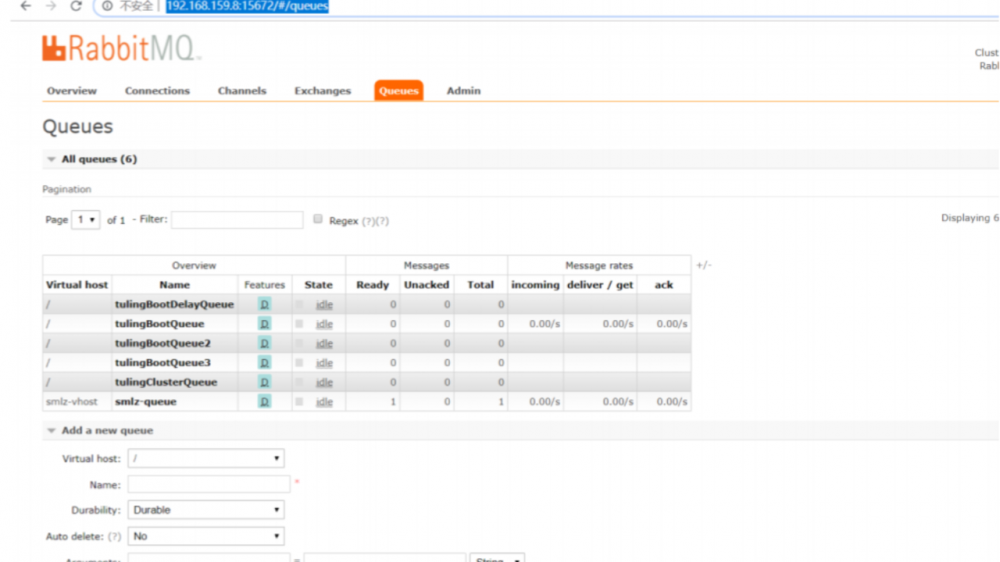Go back with browser back arrow
The image size is (1000, 562).
pyautogui.click(x=26, y=6)
